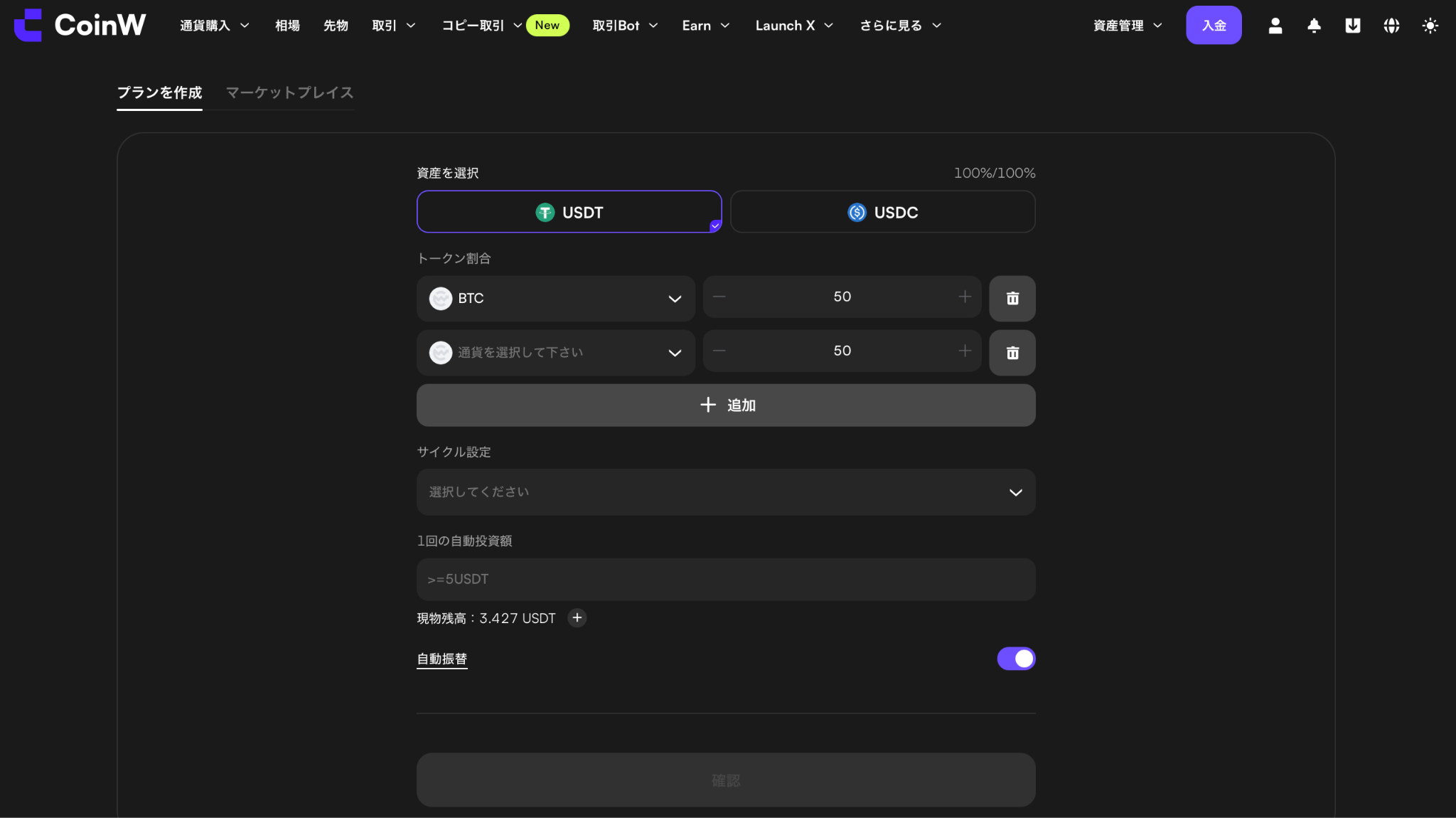Expand the 取引 menu
Image resolution: width=1456 pixels, height=818 pixels.
(x=393, y=26)
